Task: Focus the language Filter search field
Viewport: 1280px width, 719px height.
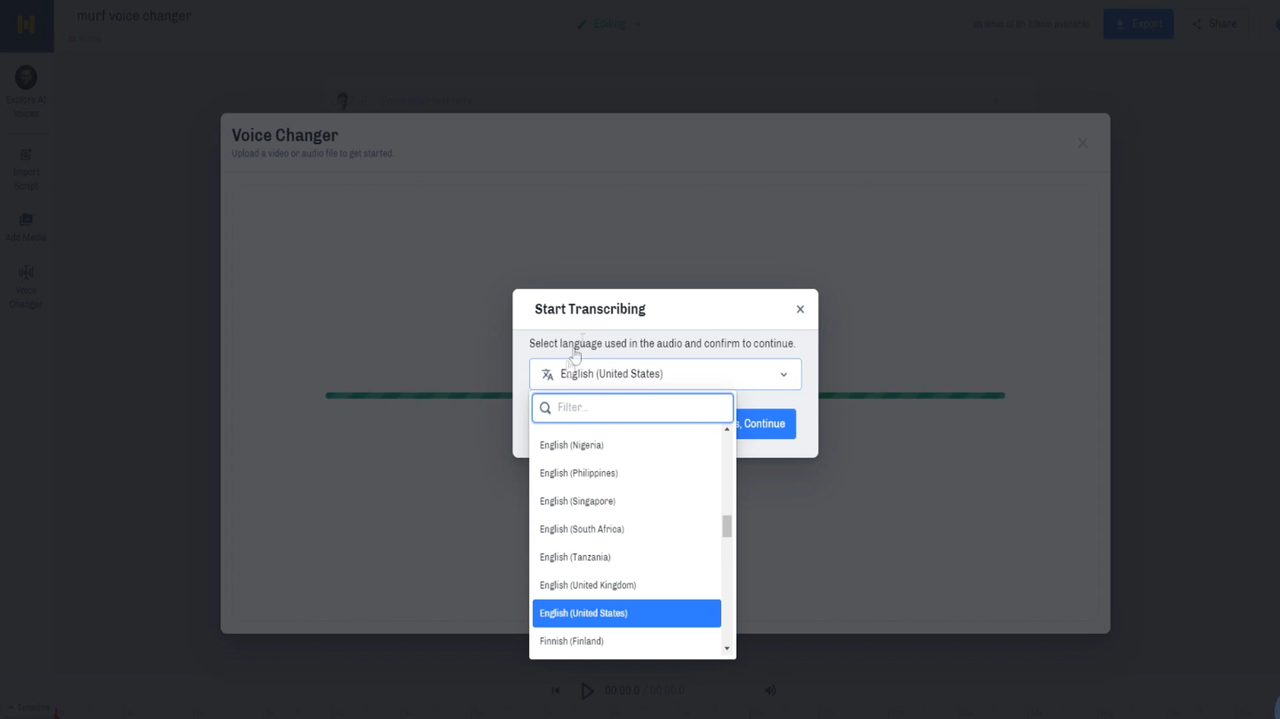Action: 632,408
